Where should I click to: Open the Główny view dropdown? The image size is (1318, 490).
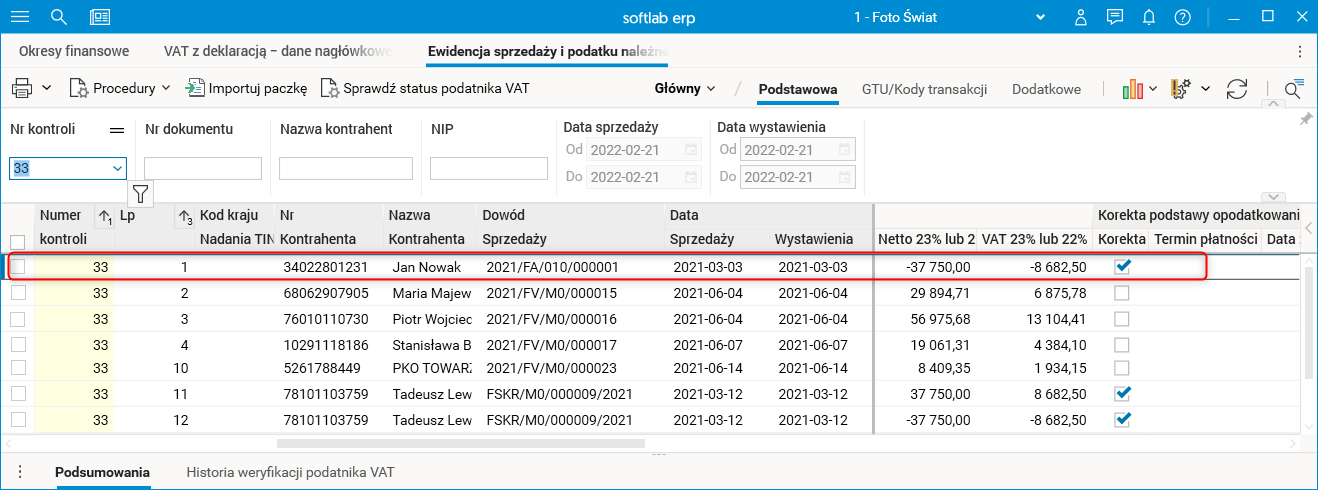(x=686, y=88)
